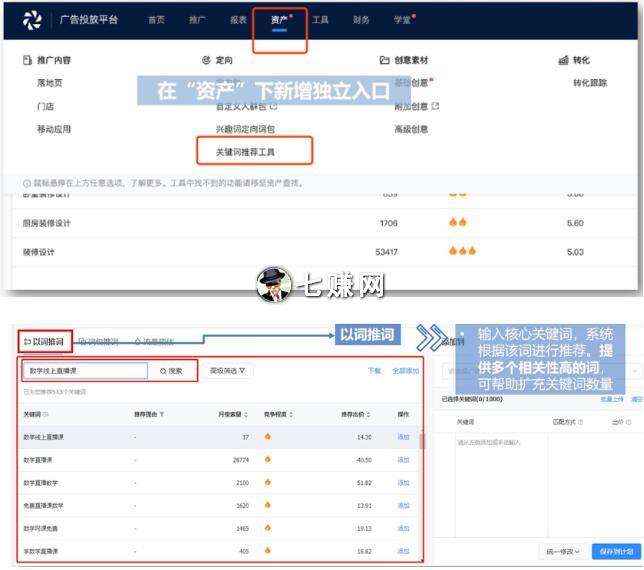Open 移动应用 under 推广内容
The width and height of the screenshot is (644, 570).
[54, 129]
